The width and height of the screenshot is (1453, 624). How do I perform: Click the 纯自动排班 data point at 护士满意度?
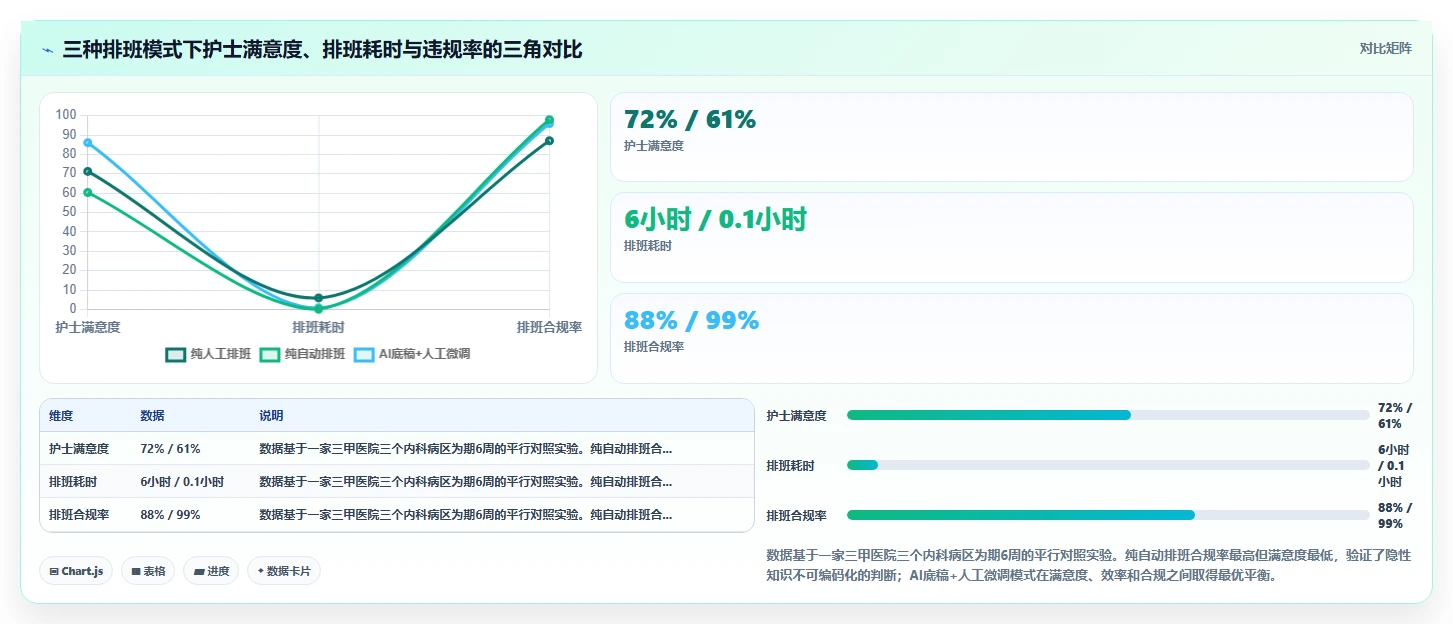(x=88, y=192)
